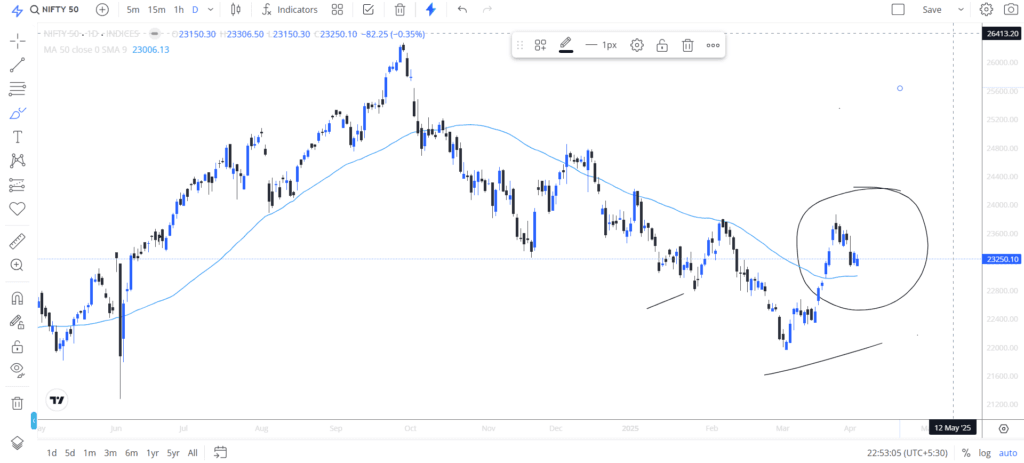Open axis settings icon at bottom right

tap(1004, 428)
